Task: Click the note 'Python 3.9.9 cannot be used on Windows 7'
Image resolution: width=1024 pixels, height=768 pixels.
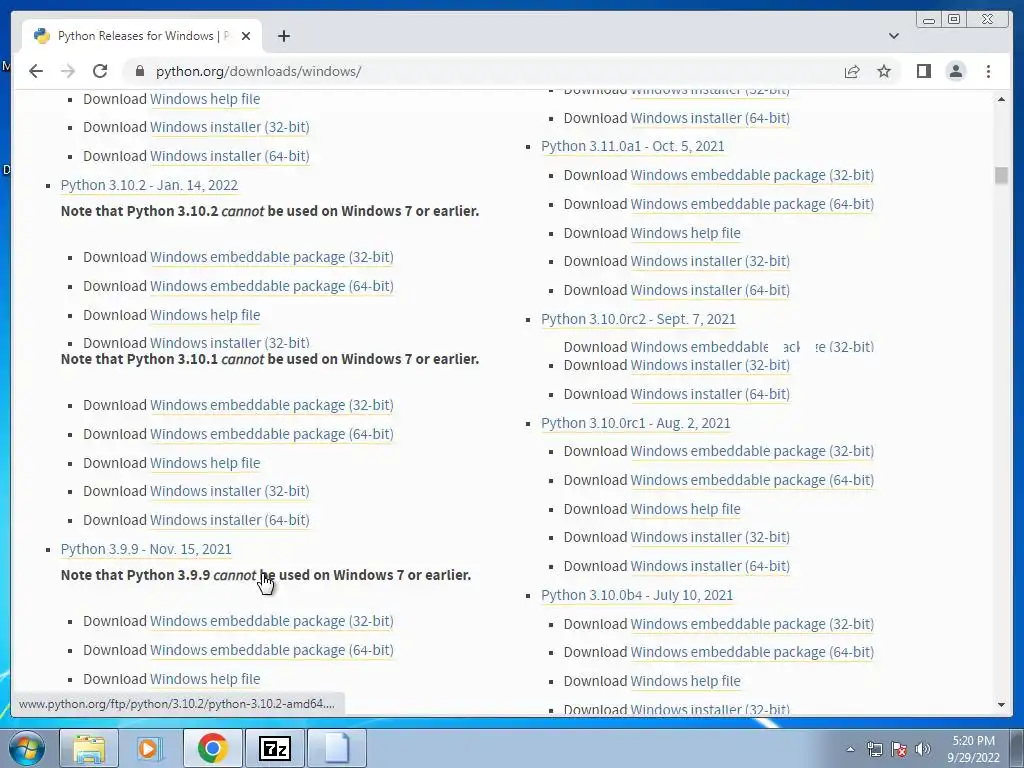Action: (x=266, y=575)
